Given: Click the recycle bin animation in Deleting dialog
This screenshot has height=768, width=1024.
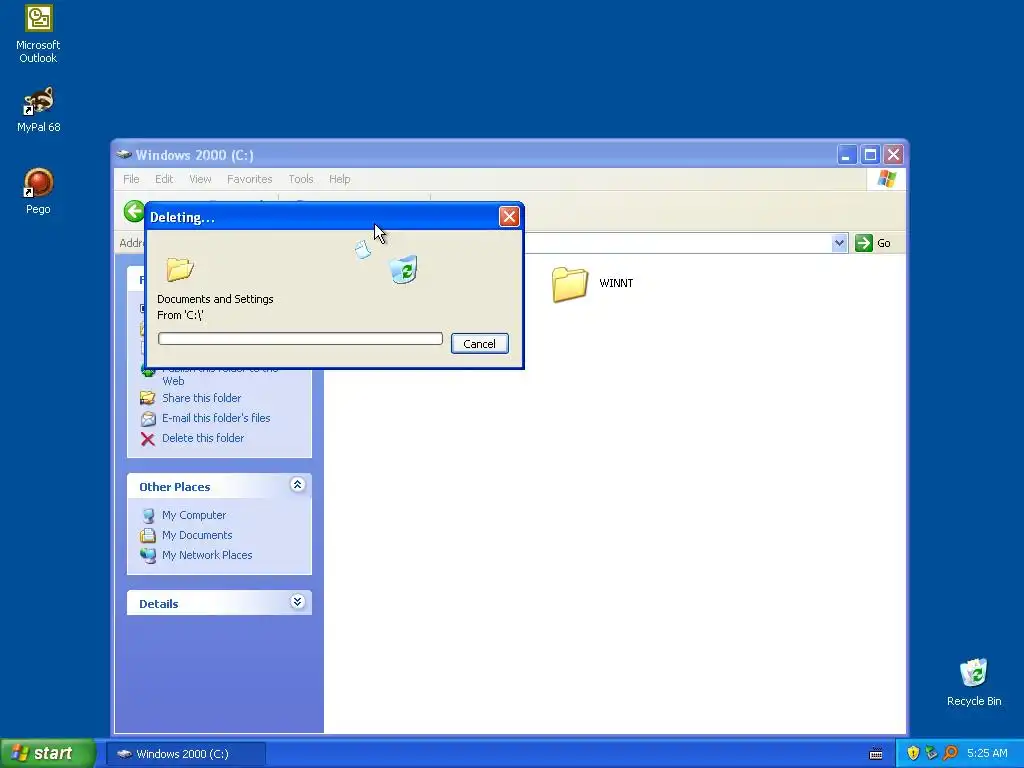Looking at the screenshot, I should coord(404,269).
